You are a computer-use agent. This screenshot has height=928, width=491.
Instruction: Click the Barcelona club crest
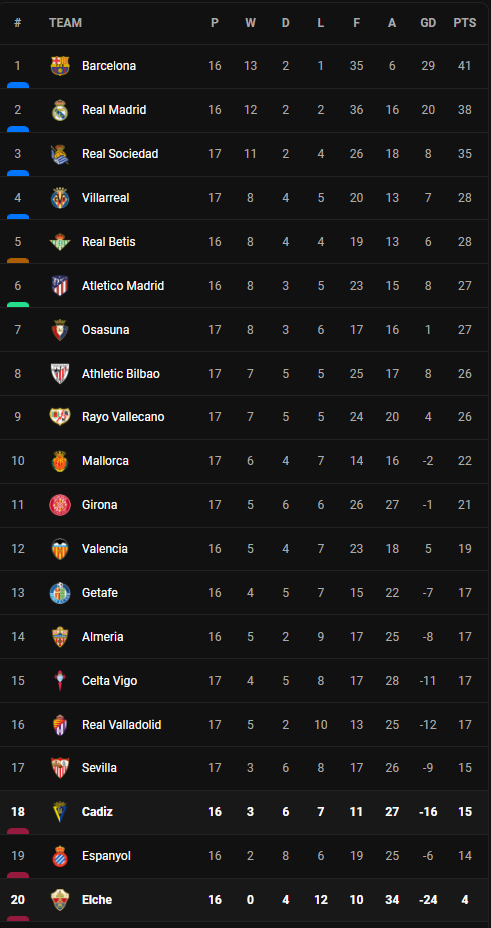(60, 66)
